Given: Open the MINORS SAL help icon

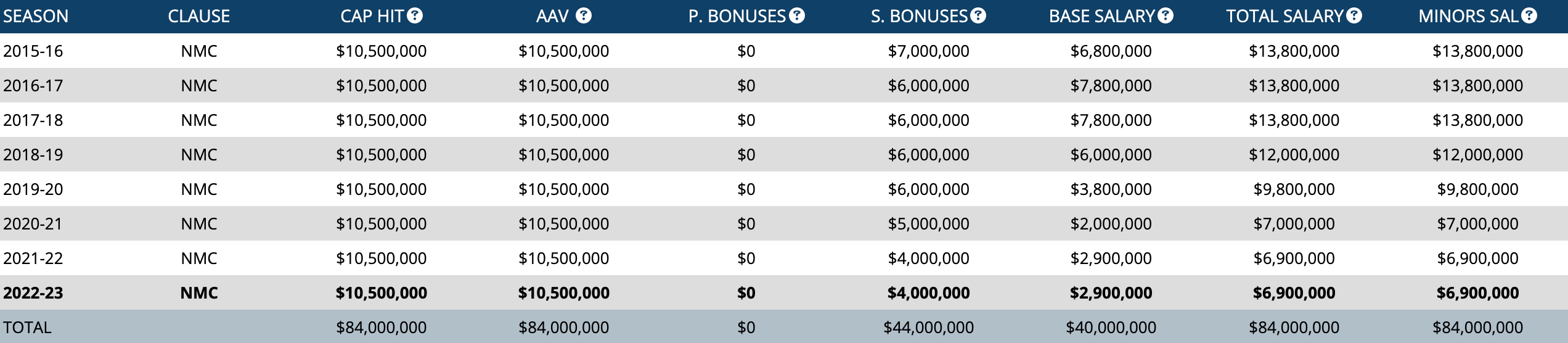Looking at the screenshot, I should (1529, 16).
